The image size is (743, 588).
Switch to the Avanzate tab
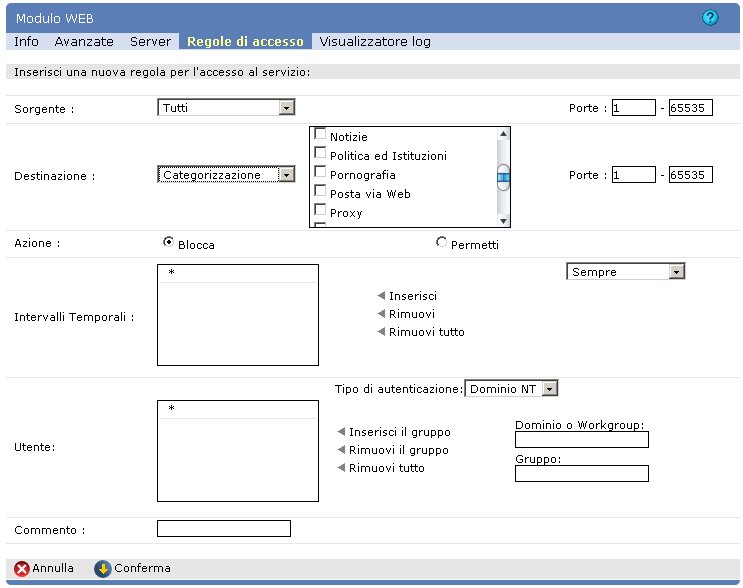pyautogui.click(x=84, y=42)
